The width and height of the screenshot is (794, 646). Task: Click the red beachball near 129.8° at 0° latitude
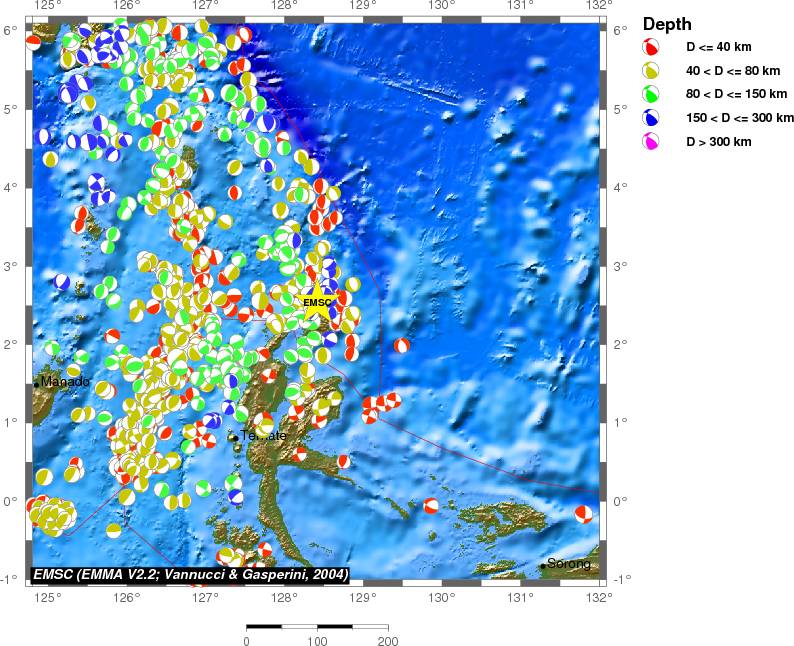[431, 506]
